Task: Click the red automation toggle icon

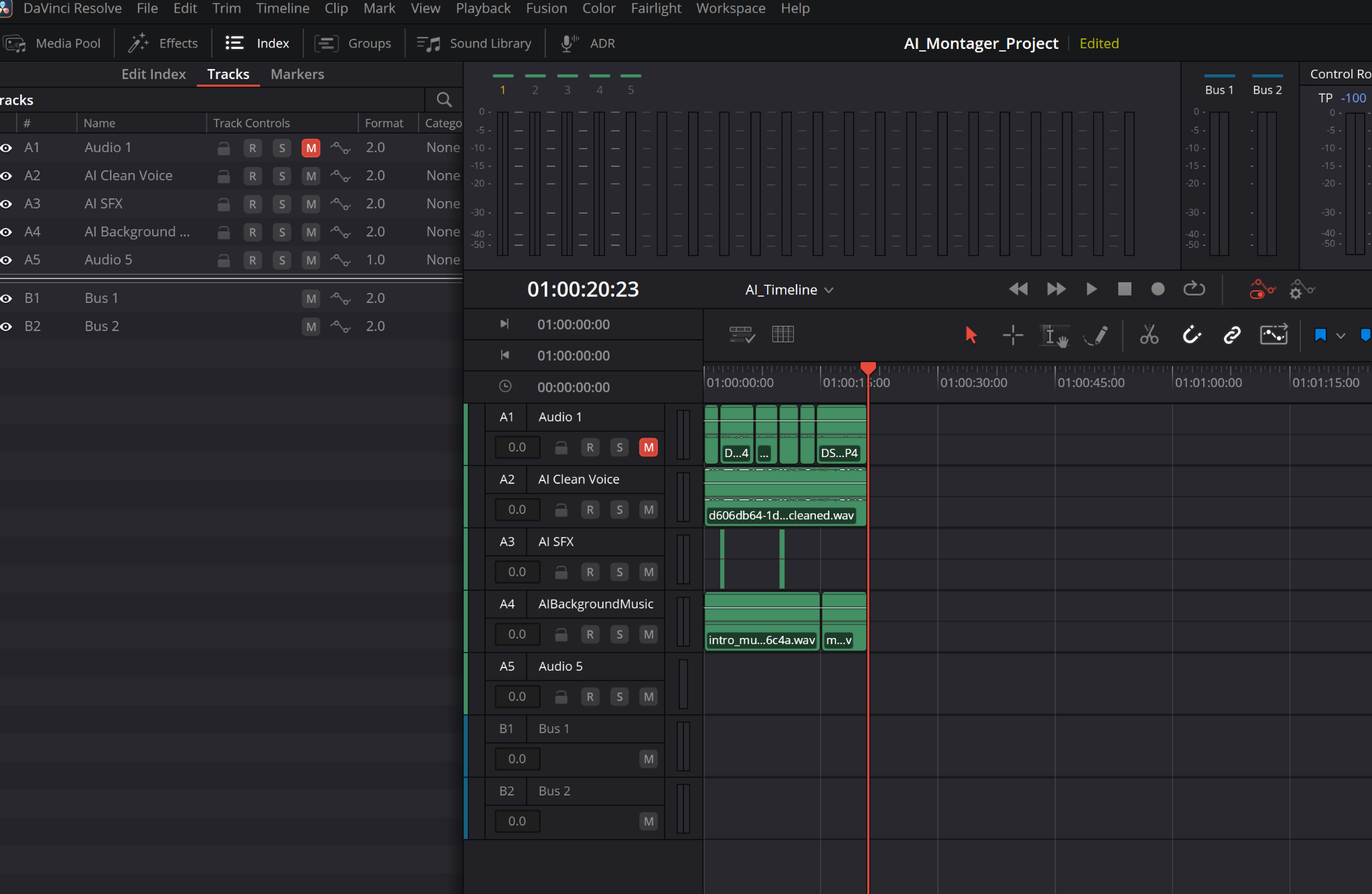Action: pos(1262,289)
